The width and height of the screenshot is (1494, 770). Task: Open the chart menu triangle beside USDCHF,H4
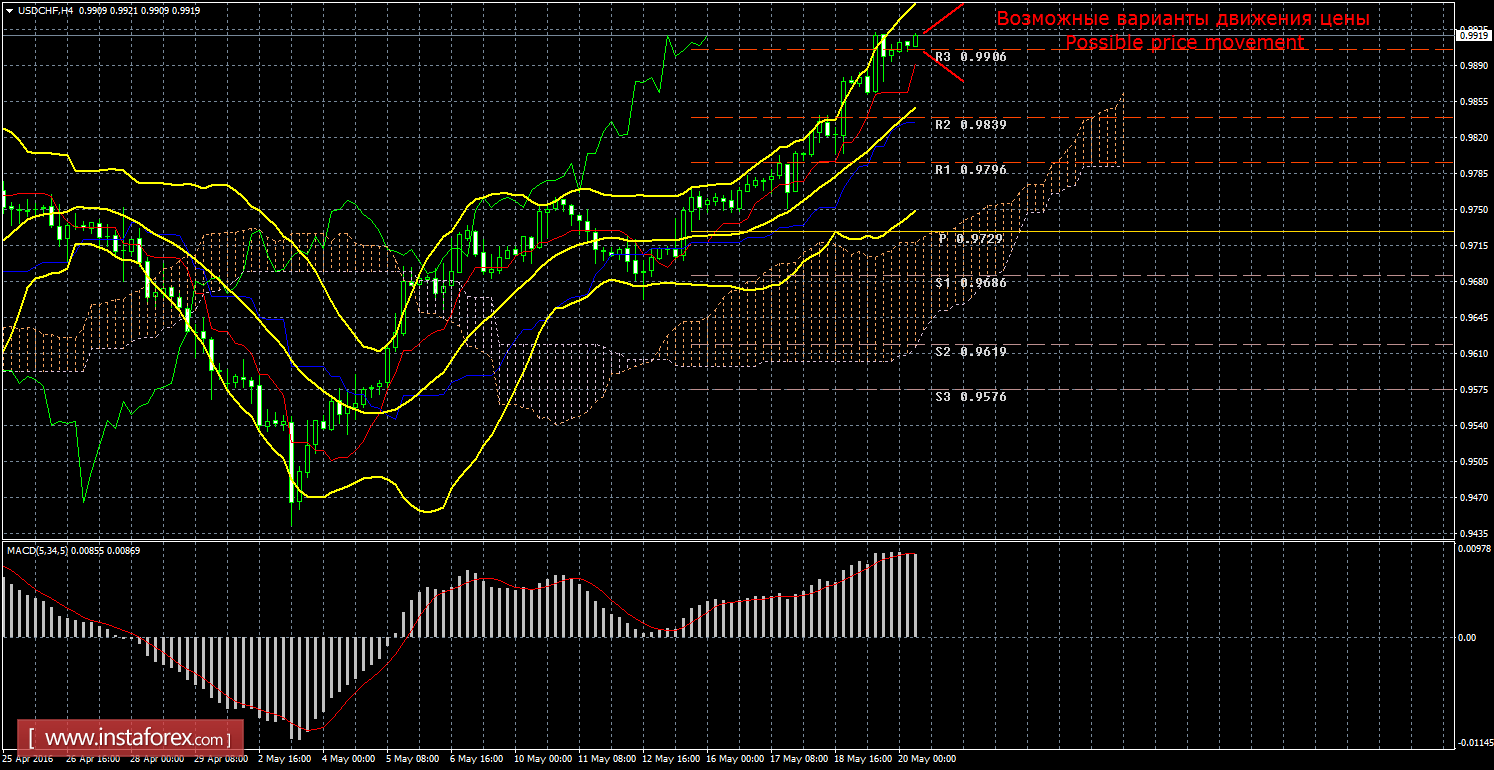click(8, 10)
